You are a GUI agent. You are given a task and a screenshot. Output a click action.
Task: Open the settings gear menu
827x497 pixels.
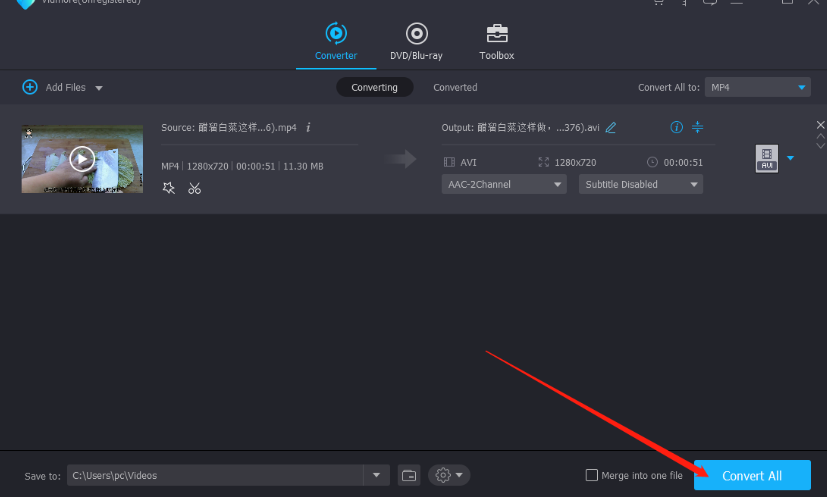(449, 475)
